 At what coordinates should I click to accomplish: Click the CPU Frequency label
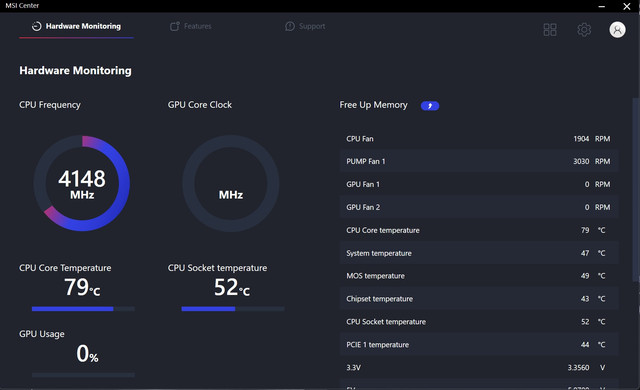pyautogui.click(x=50, y=105)
